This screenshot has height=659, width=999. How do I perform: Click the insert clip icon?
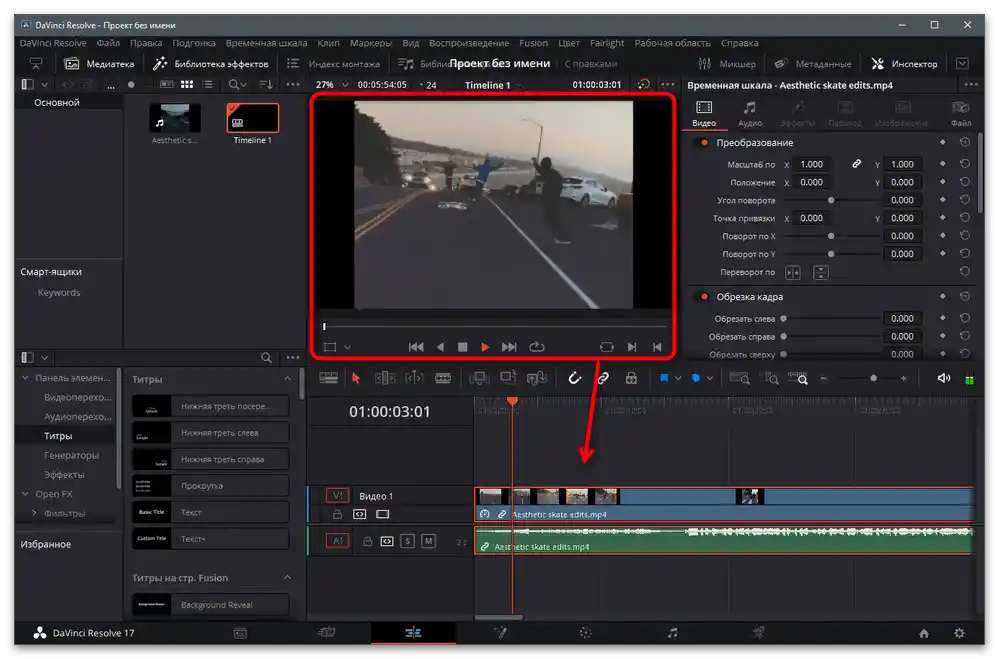point(478,379)
